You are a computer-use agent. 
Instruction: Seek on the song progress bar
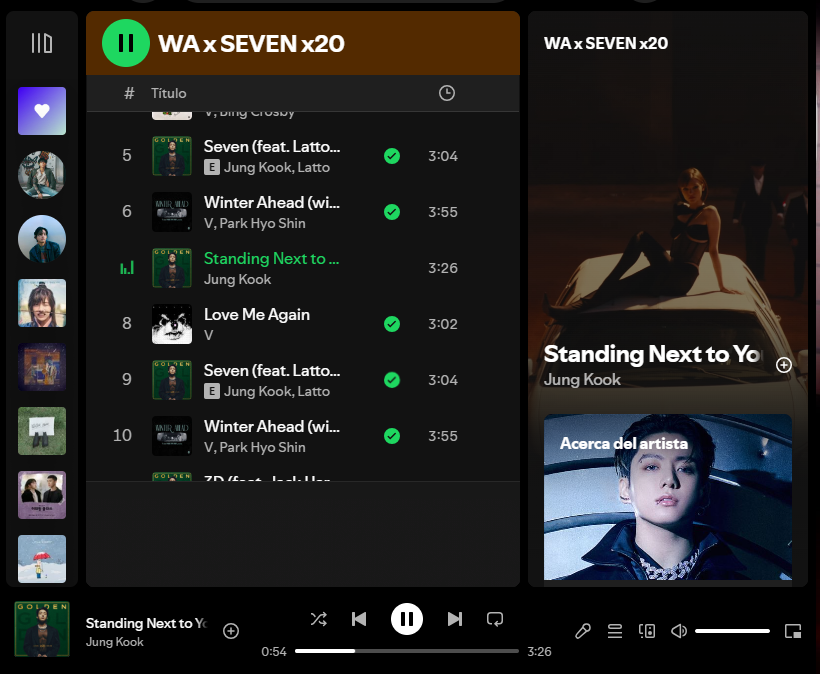tap(407, 651)
